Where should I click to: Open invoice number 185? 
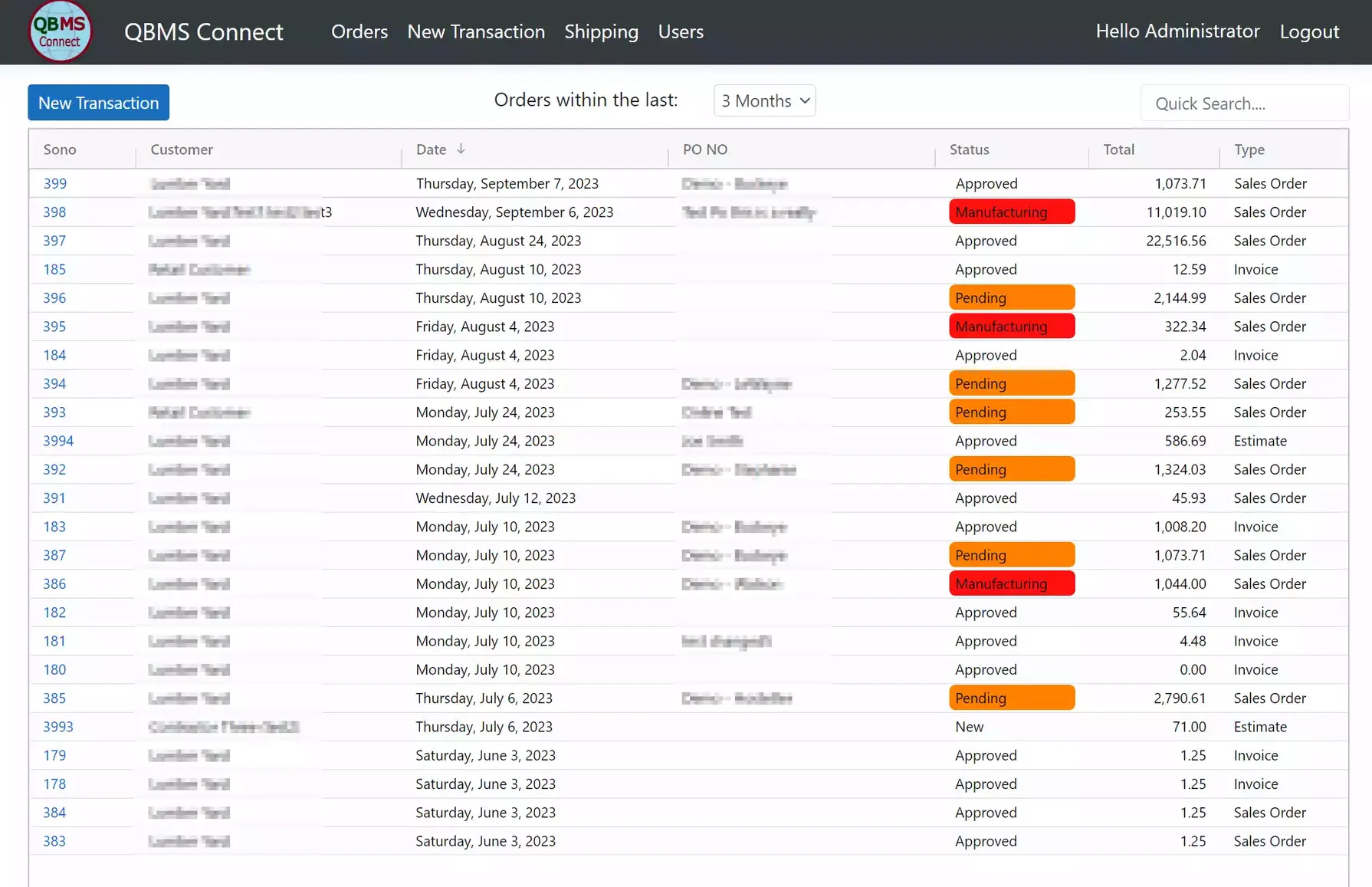point(54,269)
